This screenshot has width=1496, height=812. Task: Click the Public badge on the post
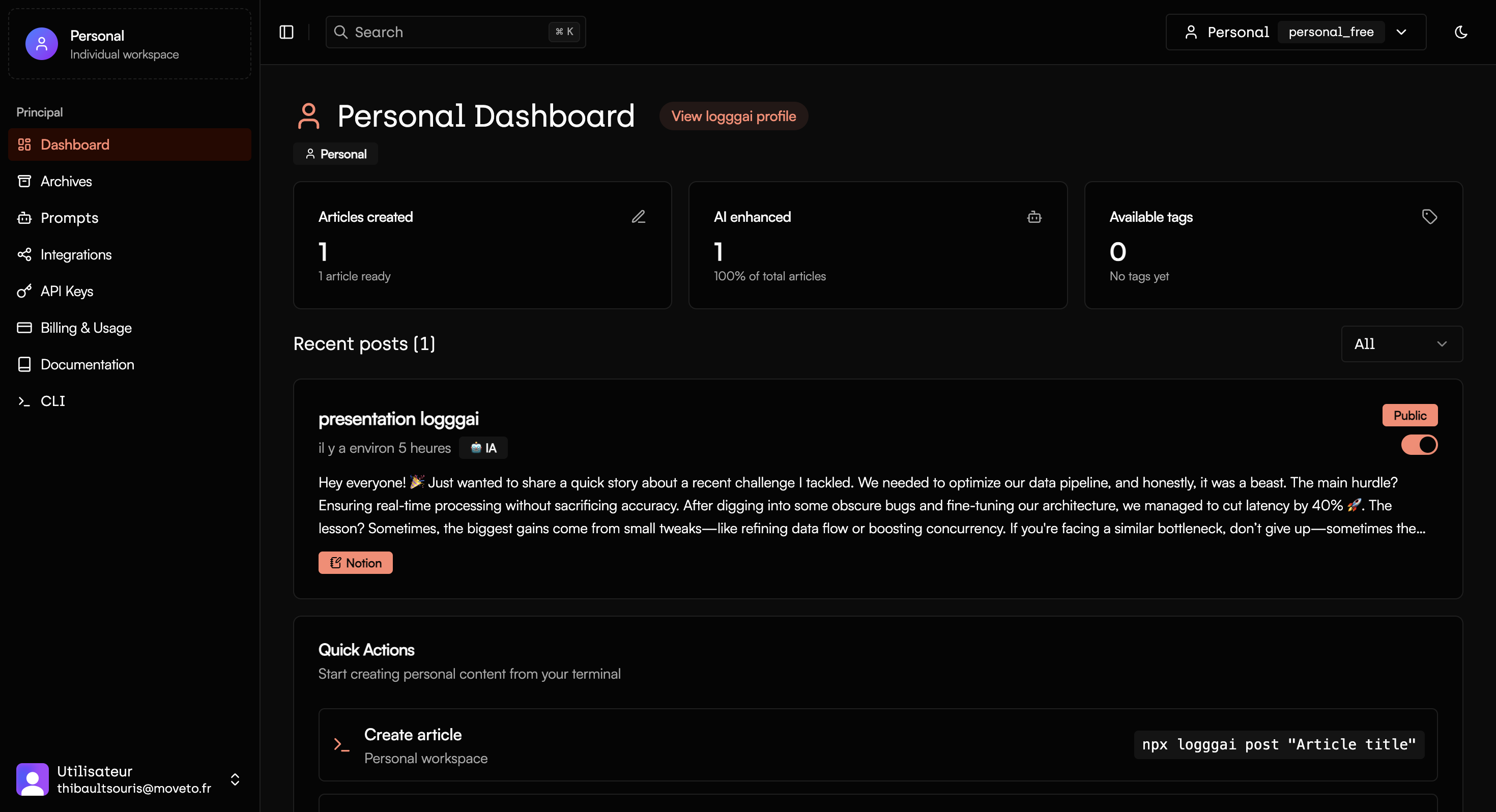(1409, 415)
